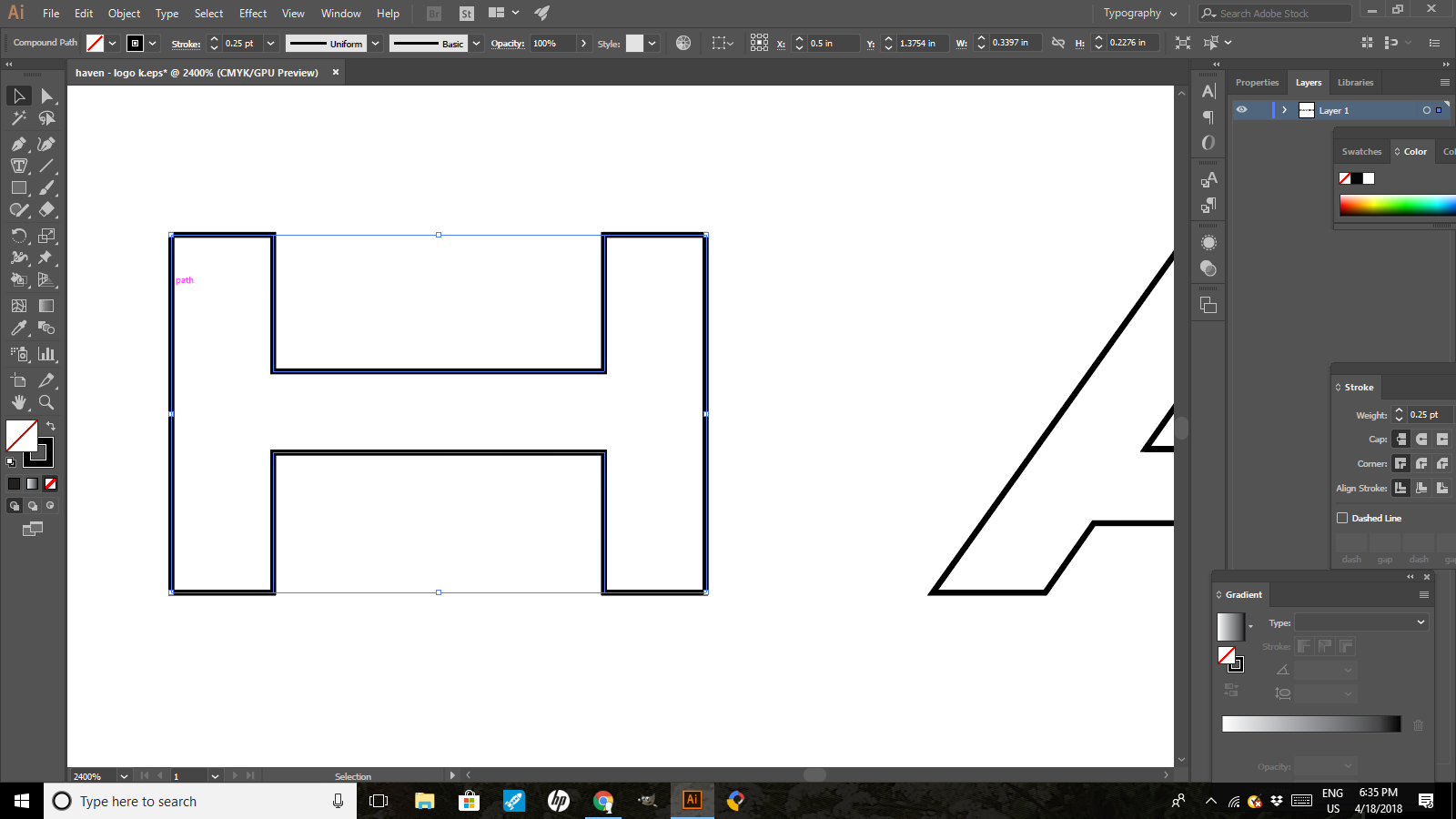The image size is (1456, 819).
Task: Open the Layers panel options menu
Action: tap(1444, 83)
